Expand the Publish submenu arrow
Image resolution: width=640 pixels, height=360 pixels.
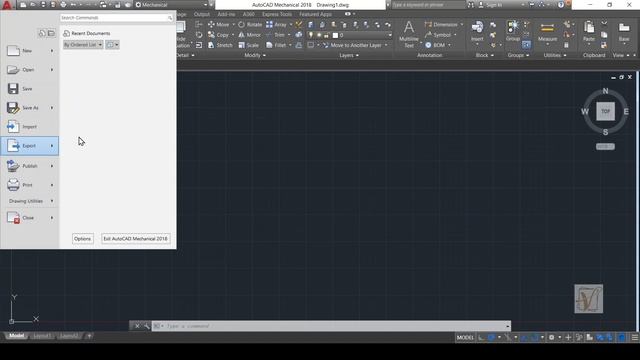tap(52, 166)
